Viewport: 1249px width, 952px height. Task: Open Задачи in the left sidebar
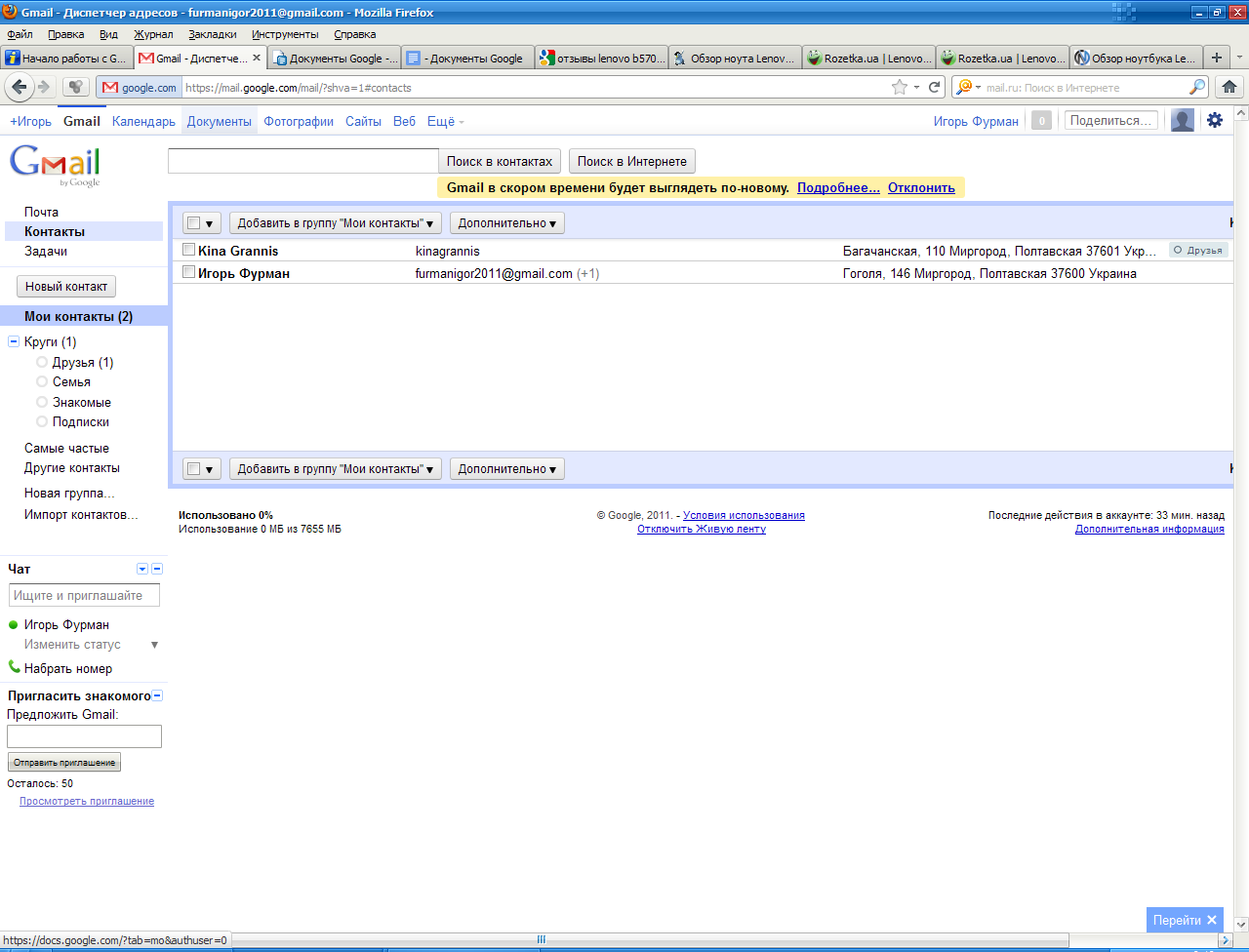46,251
